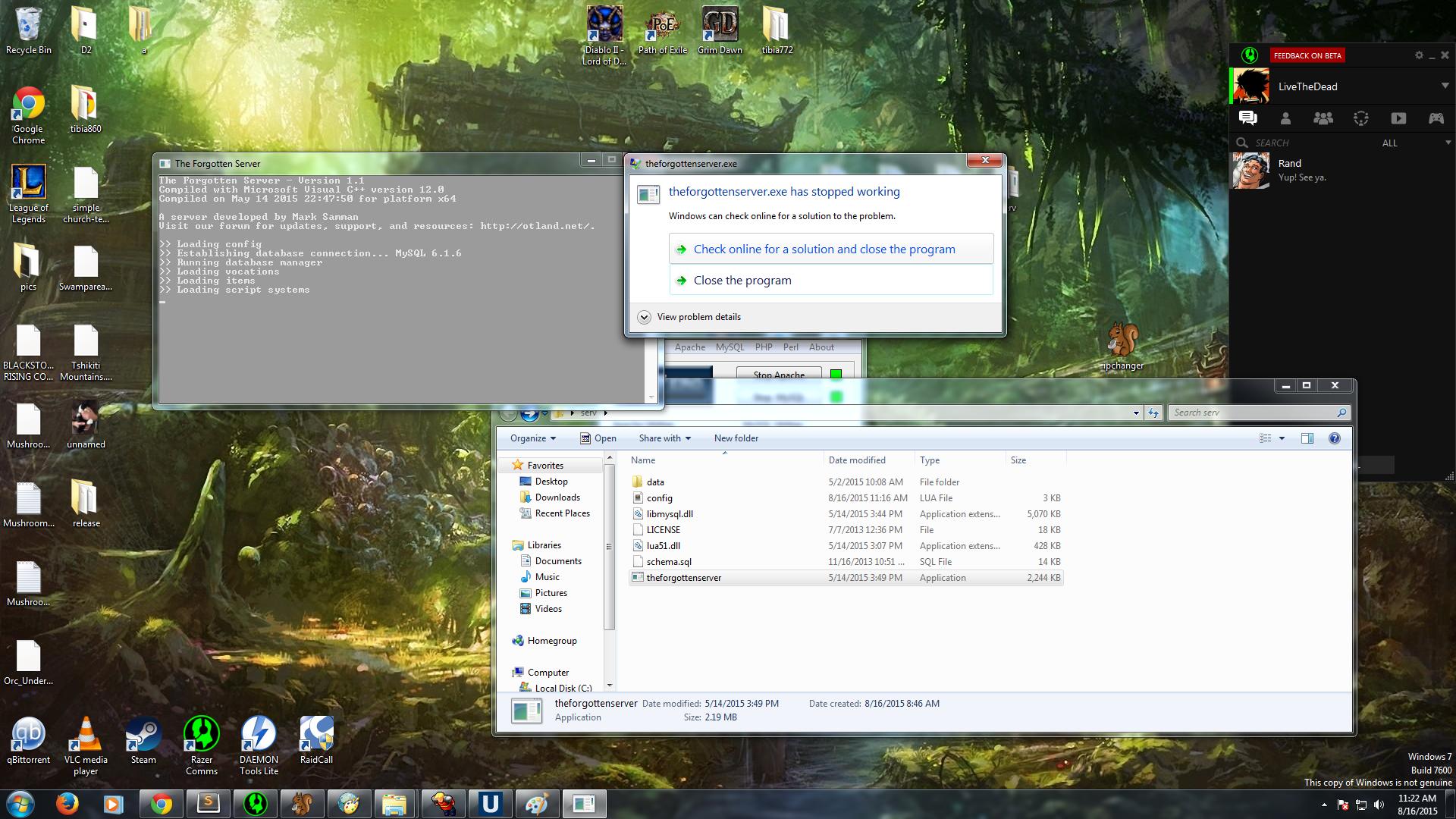Select the Recycle Bin desktop icon
The image size is (1456, 819).
pyautogui.click(x=29, y=31)
